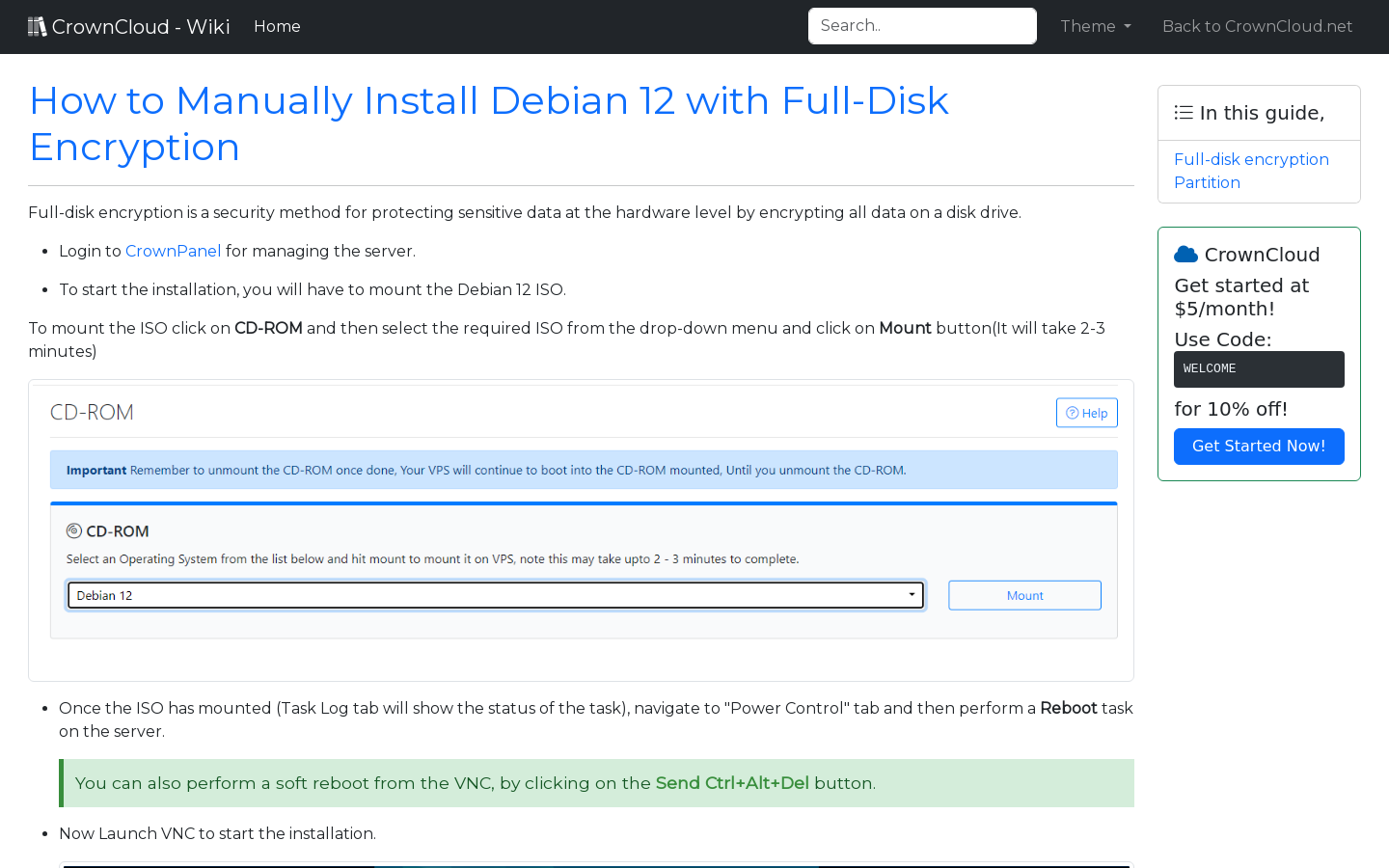Click the CrownCloud Wiki books logo icon

tap(37, 25)
